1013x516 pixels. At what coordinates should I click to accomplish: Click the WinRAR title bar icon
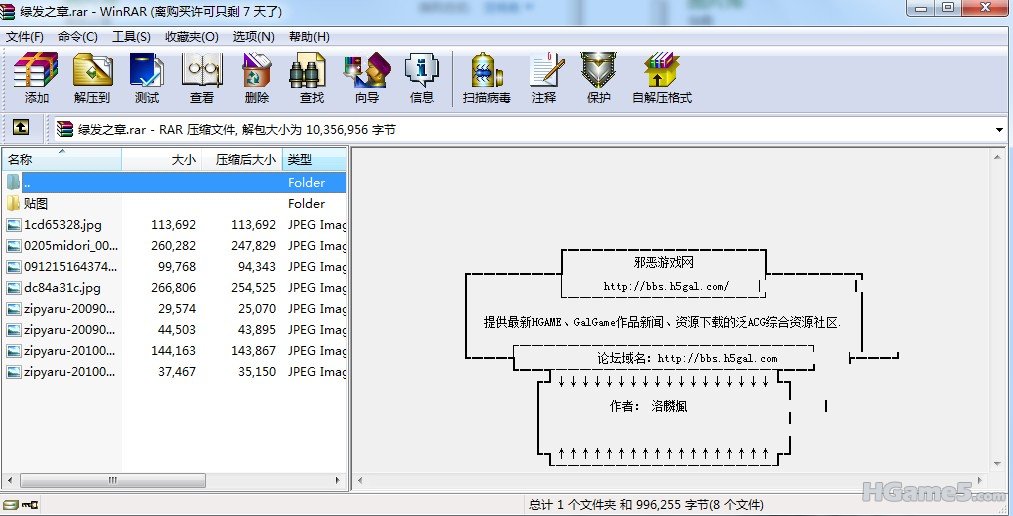[x=8, y=11]
